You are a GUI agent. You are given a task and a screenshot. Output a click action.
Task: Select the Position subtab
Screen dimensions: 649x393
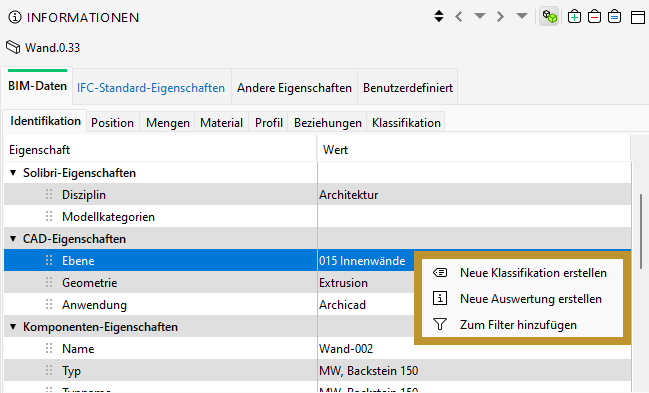[x=113, y=123]
